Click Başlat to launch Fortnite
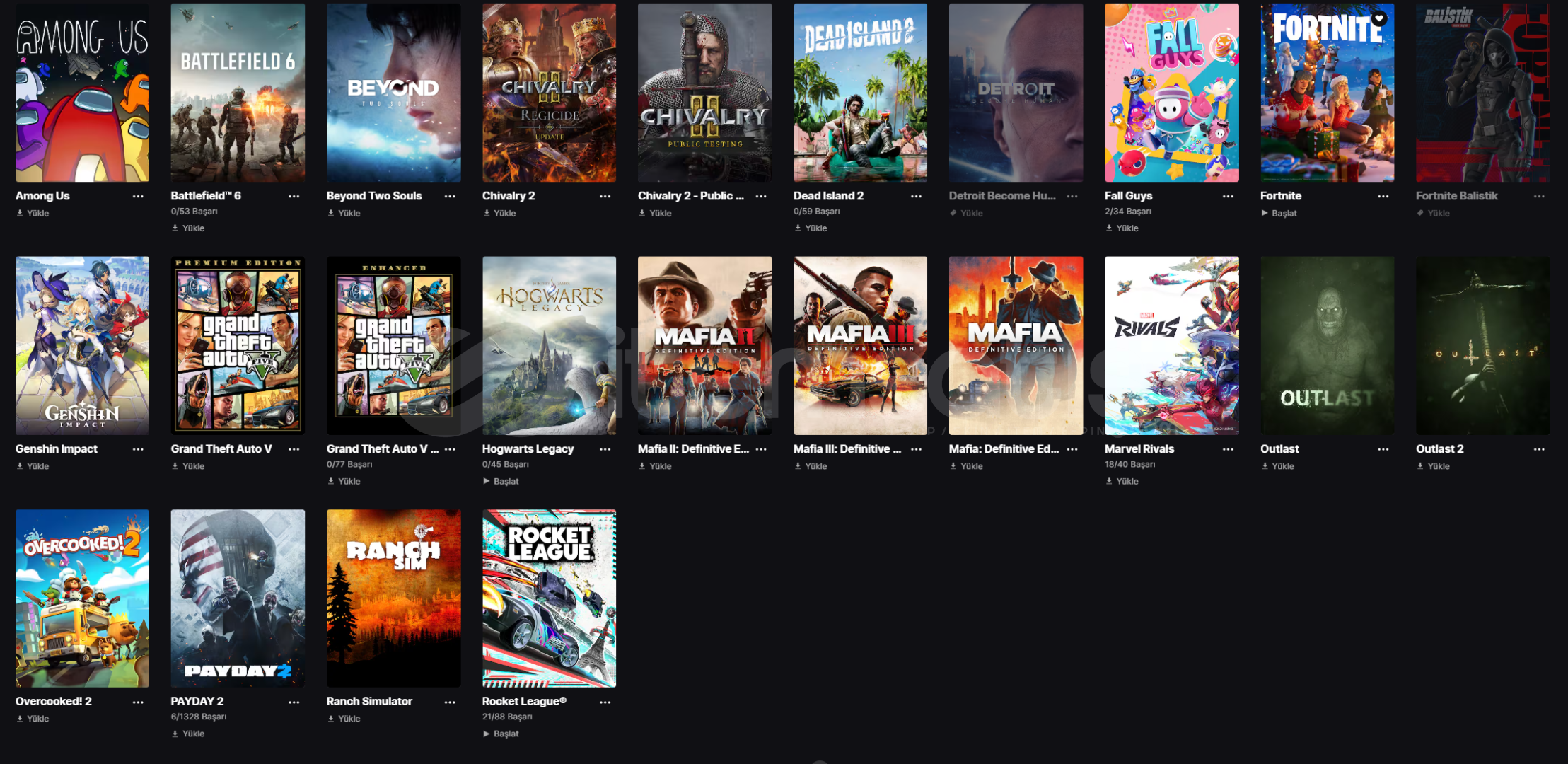The width and height of the screenshot is (1568, 764). (x=1279, y=213)
